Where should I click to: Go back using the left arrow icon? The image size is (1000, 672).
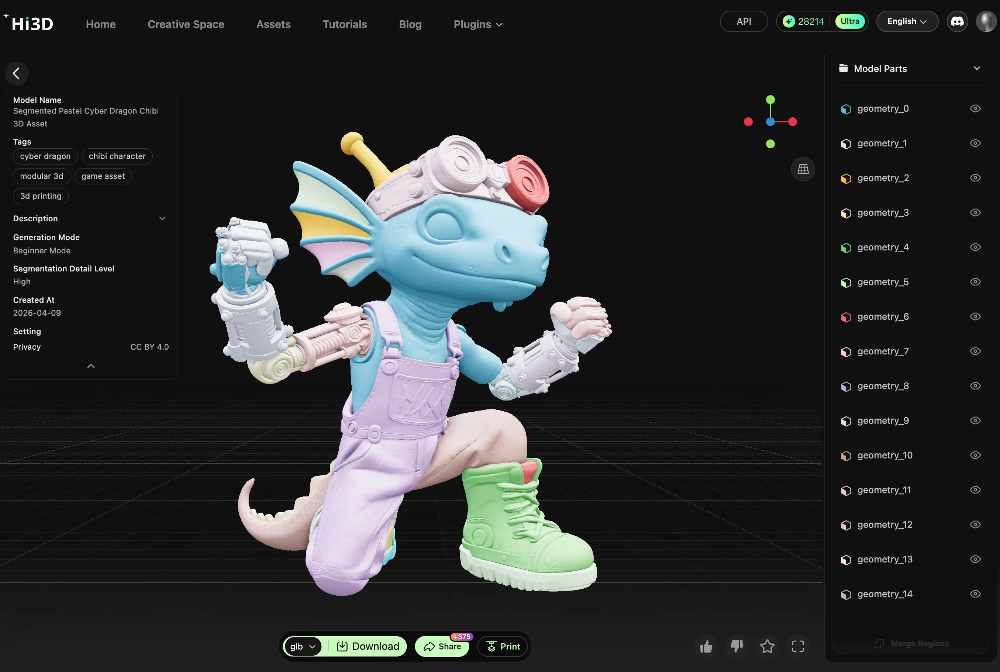point(16,73)
